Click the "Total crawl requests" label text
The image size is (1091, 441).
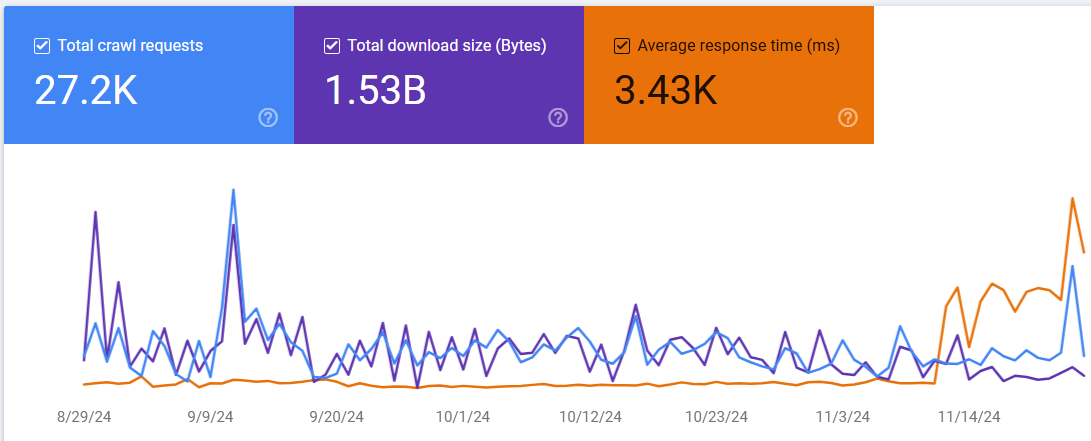coord(130,46)
